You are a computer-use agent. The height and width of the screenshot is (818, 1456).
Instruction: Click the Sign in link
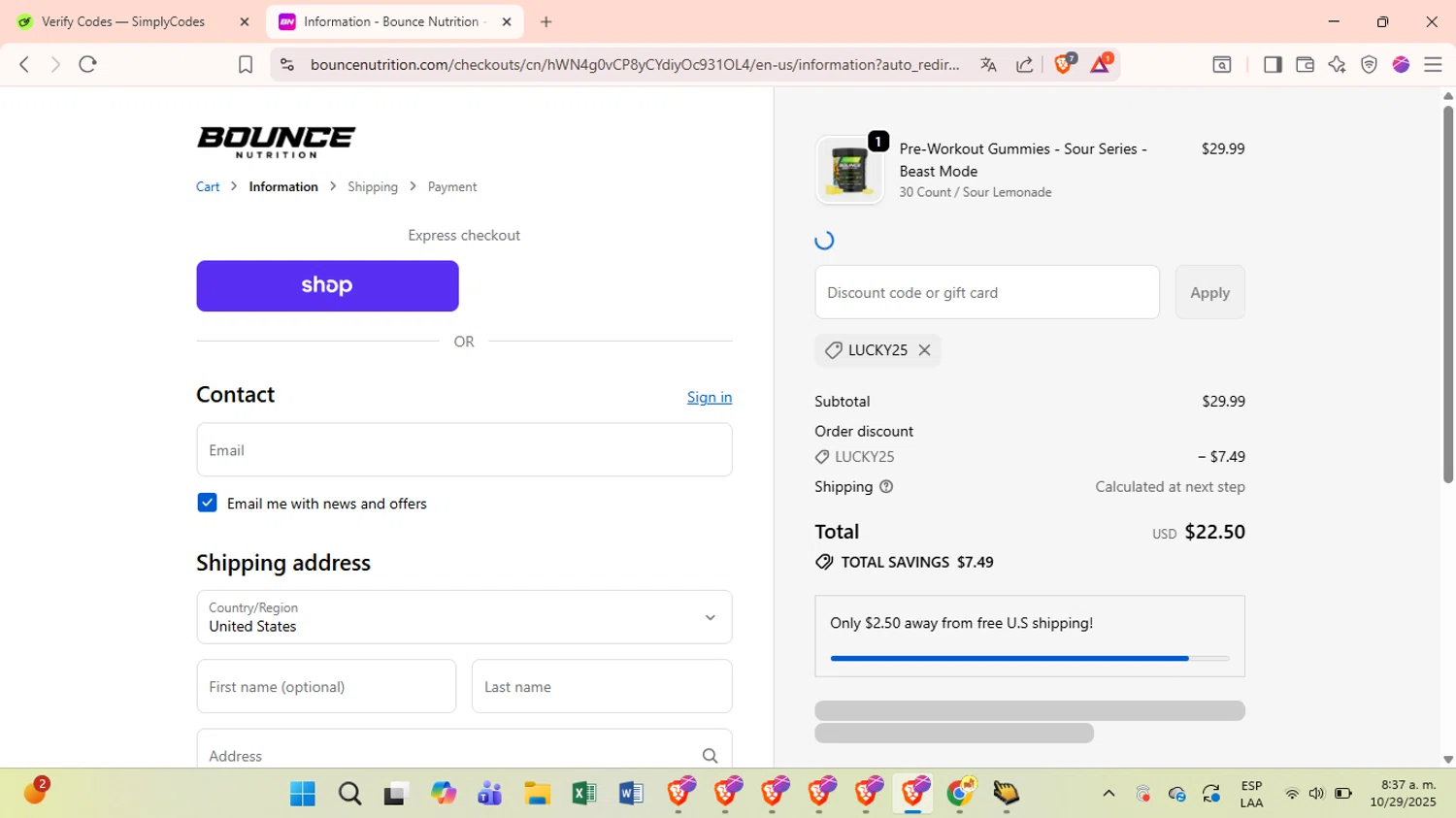[x=710, y=397]
